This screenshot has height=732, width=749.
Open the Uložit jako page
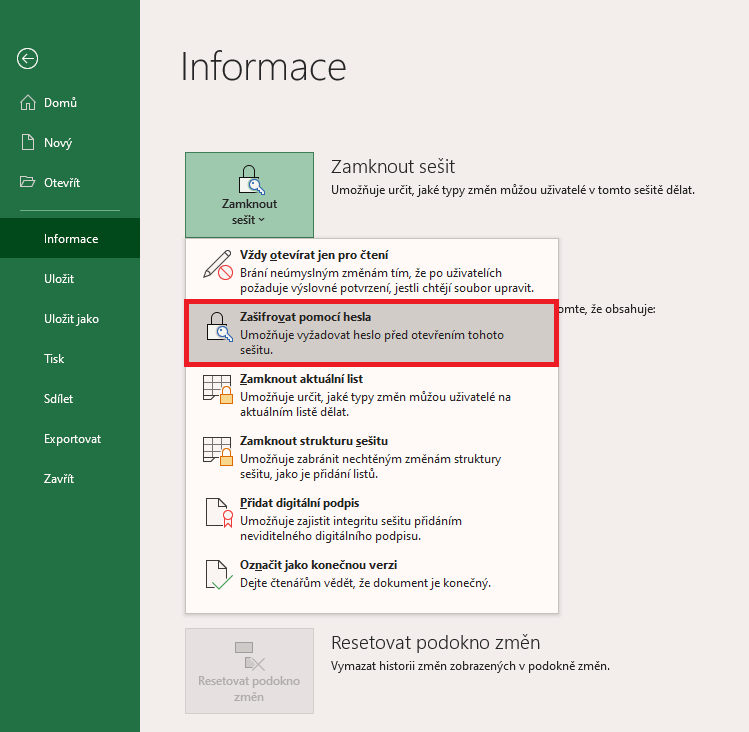[70, 319]
